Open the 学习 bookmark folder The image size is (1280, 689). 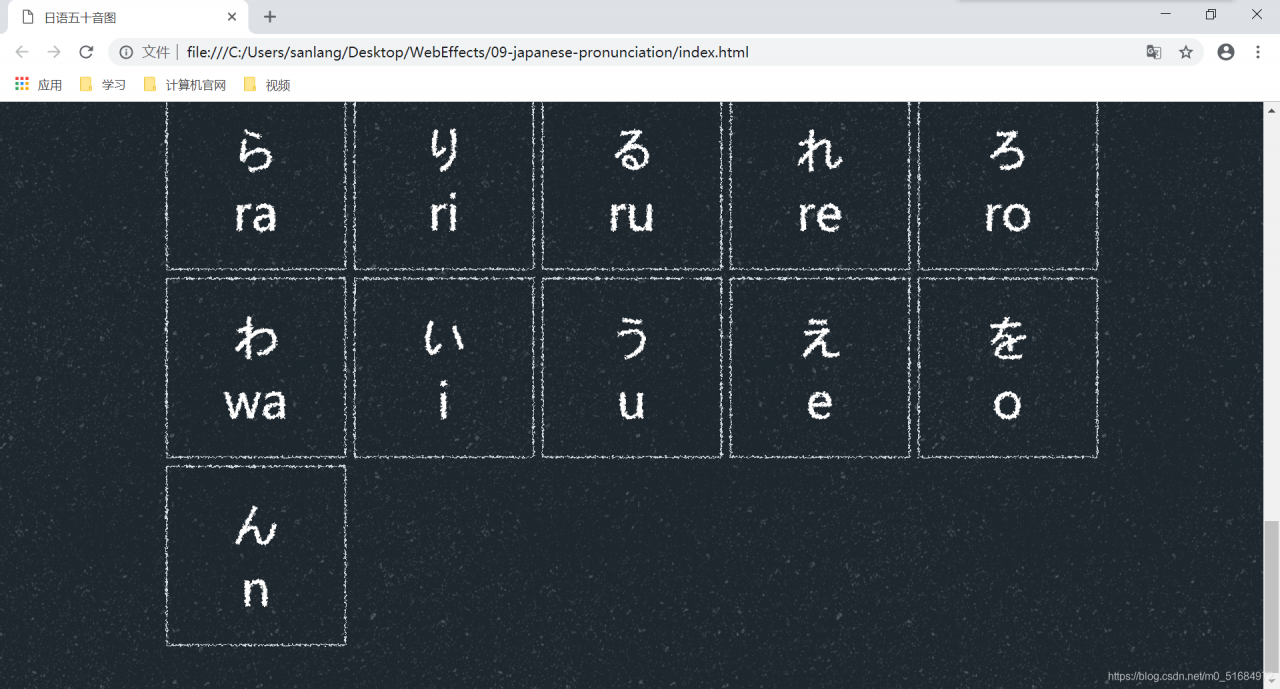coord(103,85)
